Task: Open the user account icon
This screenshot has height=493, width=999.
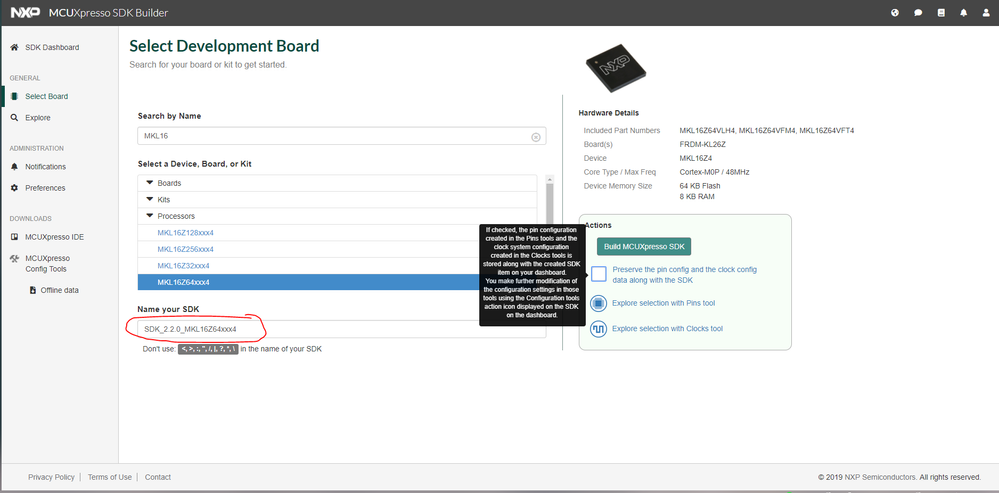Action: coord(986,13)
